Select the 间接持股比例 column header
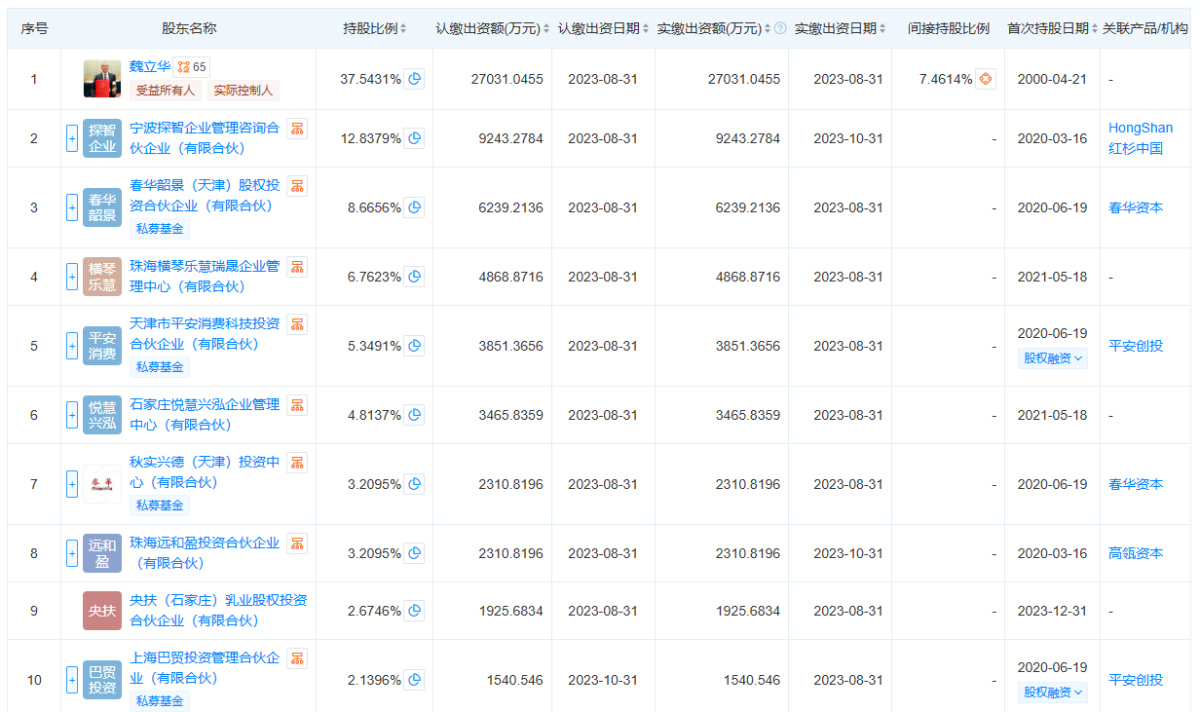 pos(948,29)
